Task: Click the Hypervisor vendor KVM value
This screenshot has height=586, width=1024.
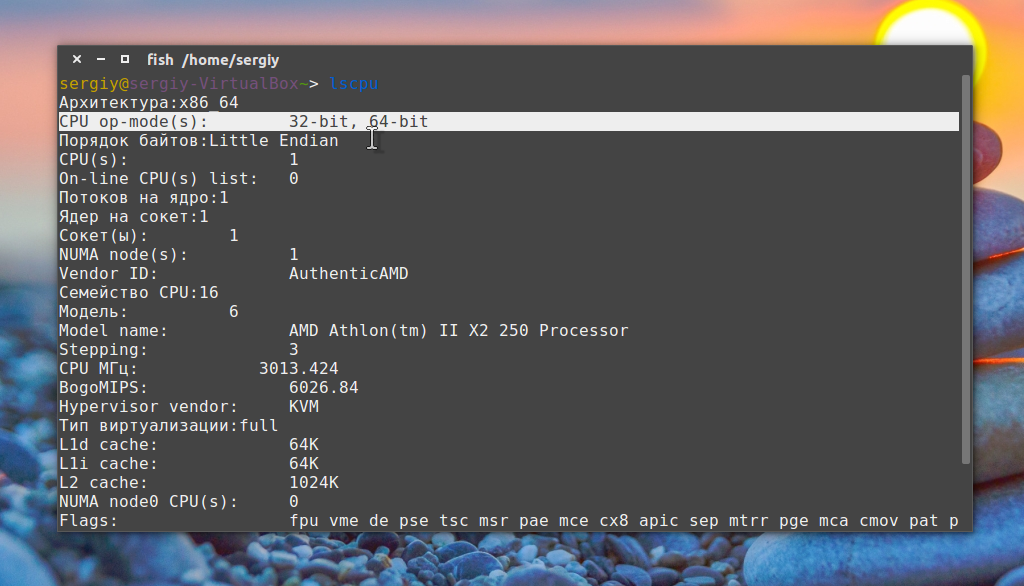Action: click(304, 407)
